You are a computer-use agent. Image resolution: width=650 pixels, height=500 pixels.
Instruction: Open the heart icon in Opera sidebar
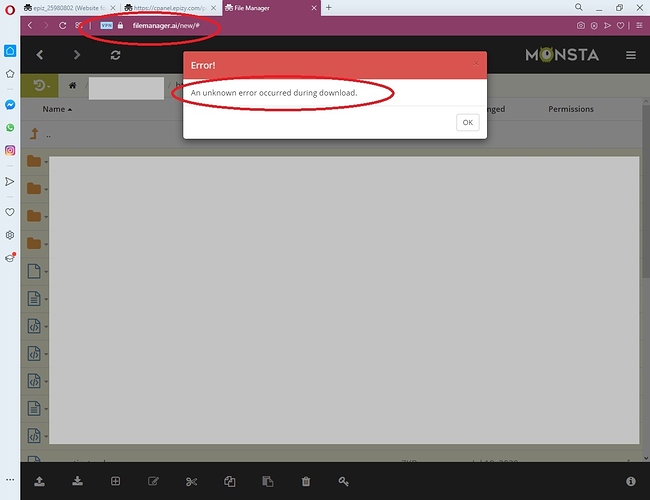point(10,212)
